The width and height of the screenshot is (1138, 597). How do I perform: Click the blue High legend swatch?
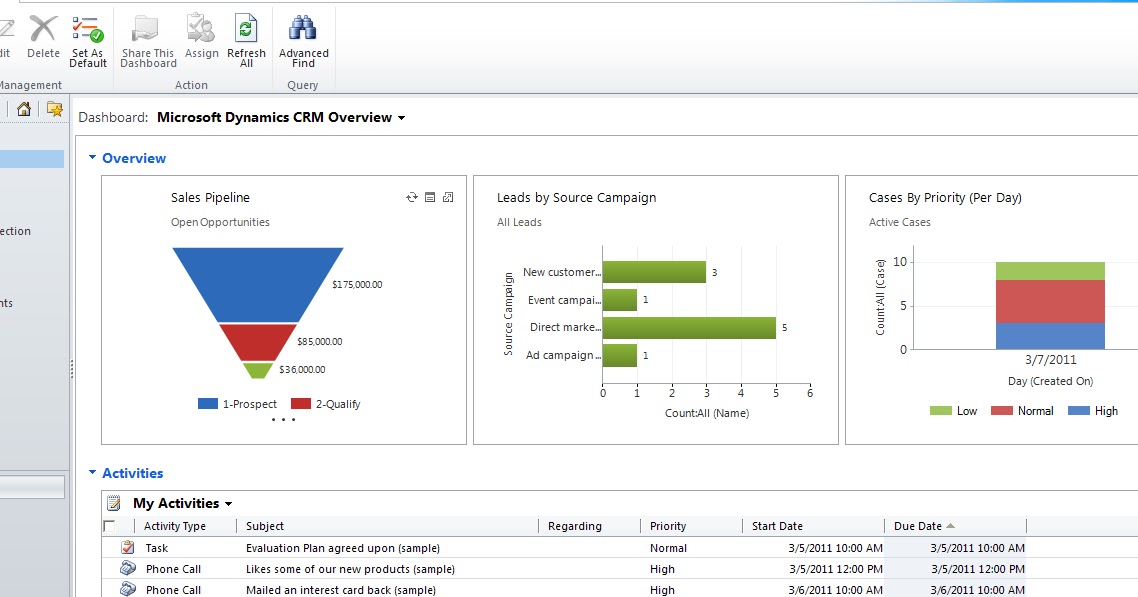[x=1078, y=411]
